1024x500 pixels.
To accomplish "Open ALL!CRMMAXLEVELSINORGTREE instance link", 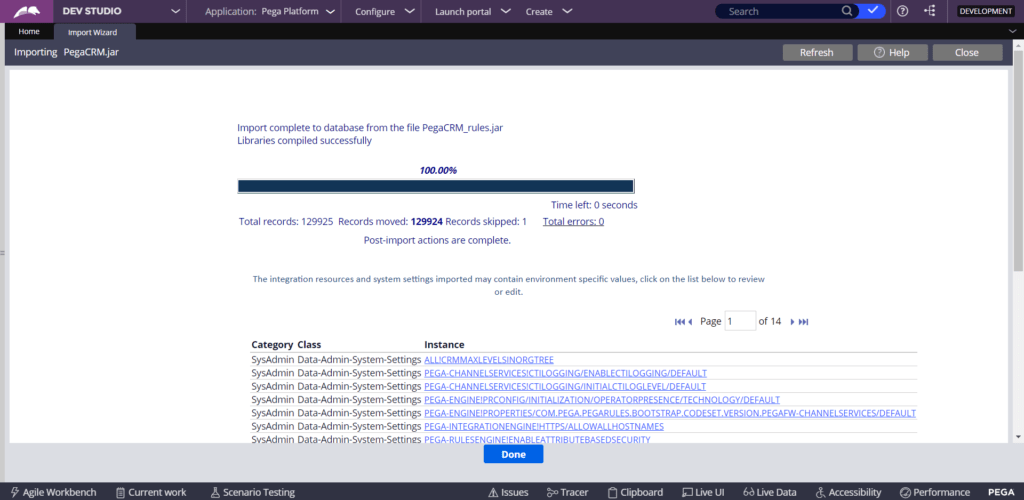I will (x=489, y=360).
